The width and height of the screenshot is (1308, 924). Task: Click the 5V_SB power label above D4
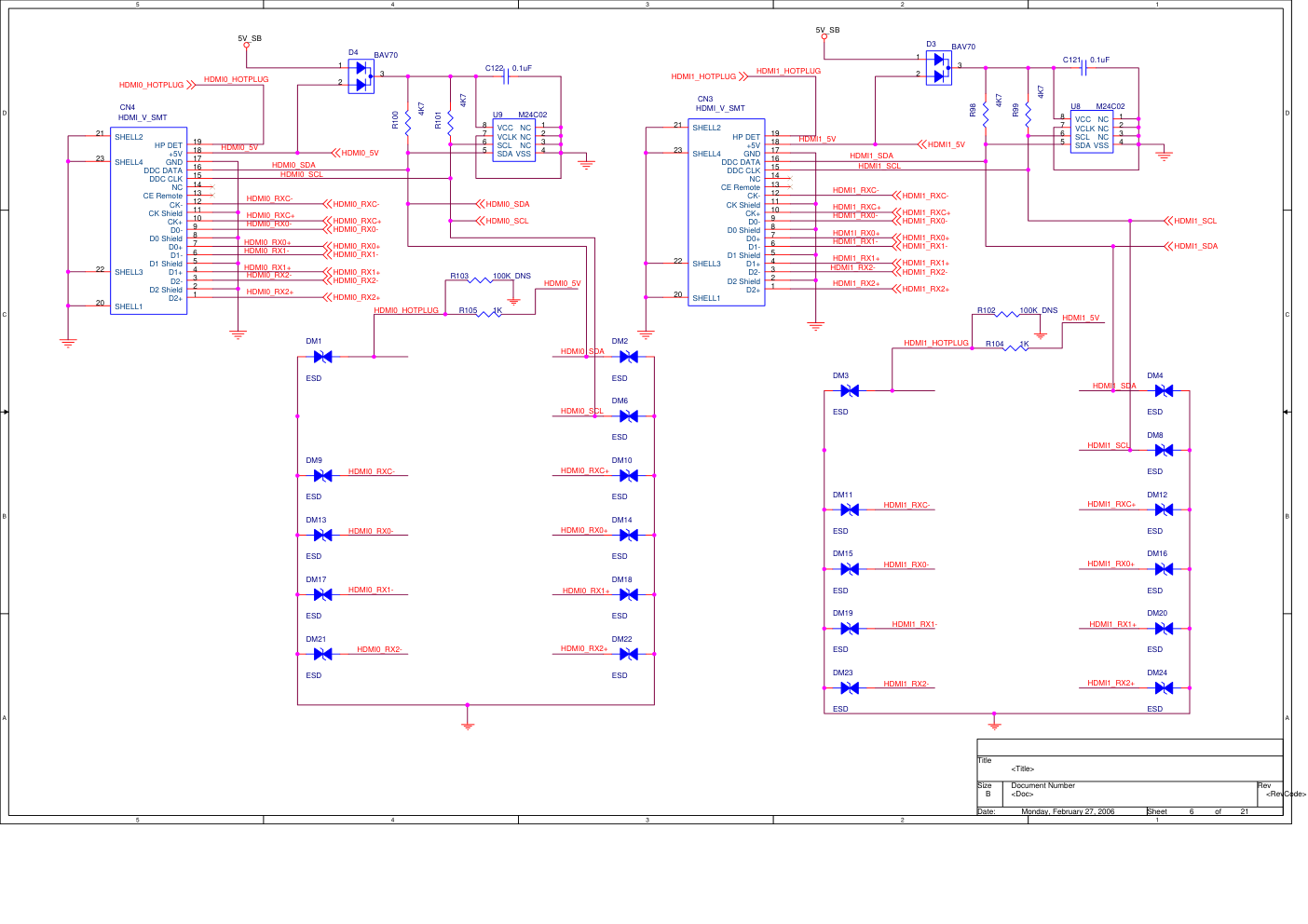tap(250, 39)
